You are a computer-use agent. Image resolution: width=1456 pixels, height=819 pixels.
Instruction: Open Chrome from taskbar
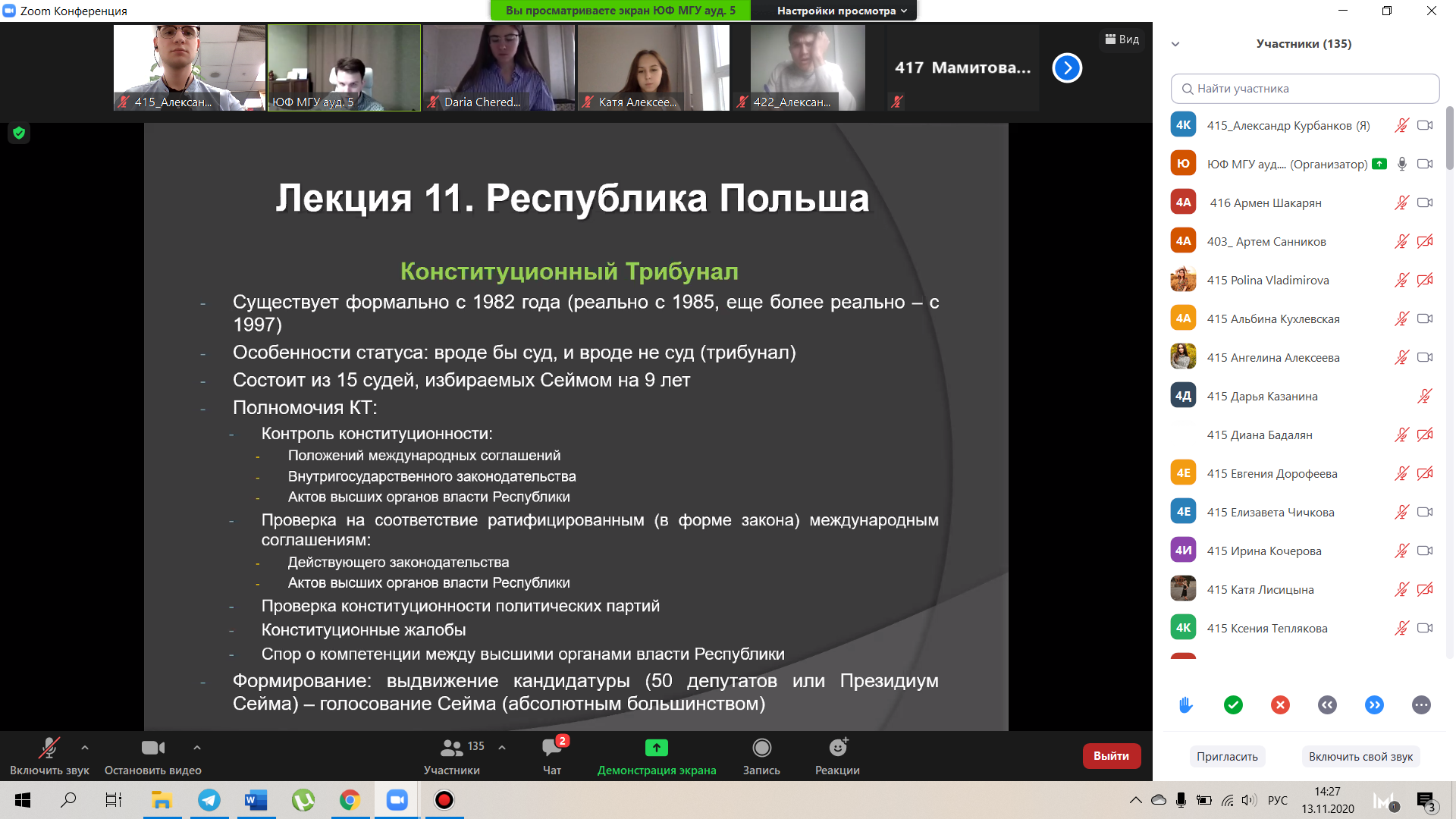click(350, 800)
